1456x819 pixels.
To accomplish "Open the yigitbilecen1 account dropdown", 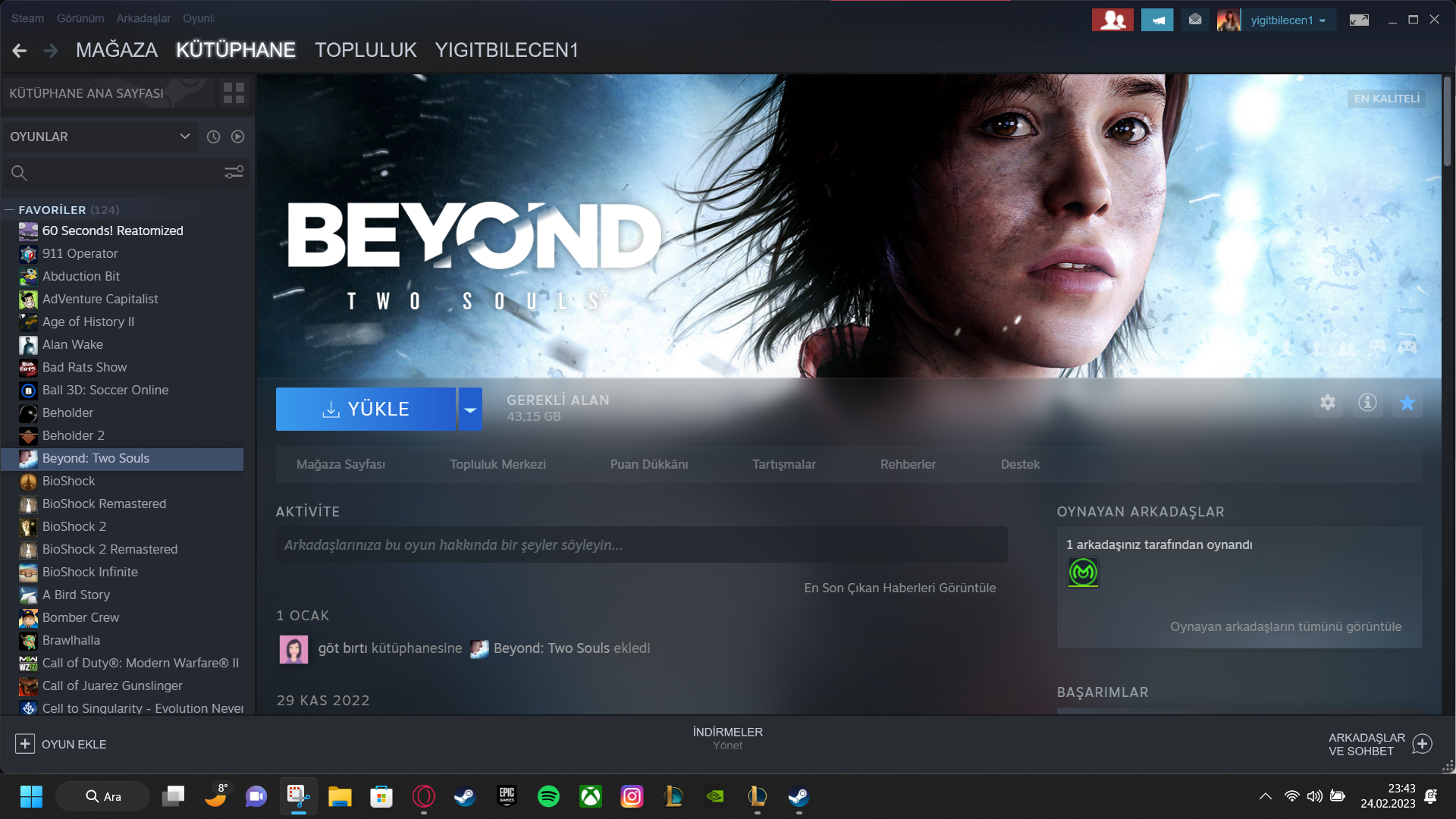I will (1288, 20).
